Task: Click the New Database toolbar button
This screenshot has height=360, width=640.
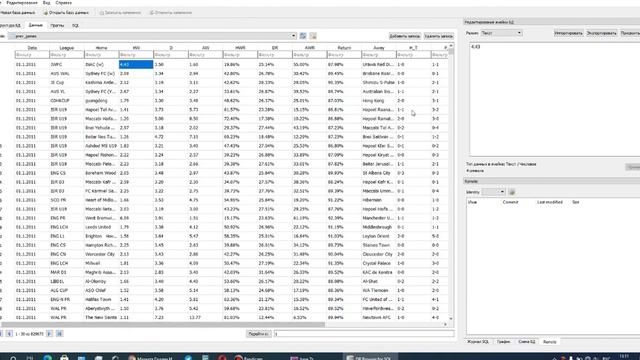Action: click(x=18, y=13)
